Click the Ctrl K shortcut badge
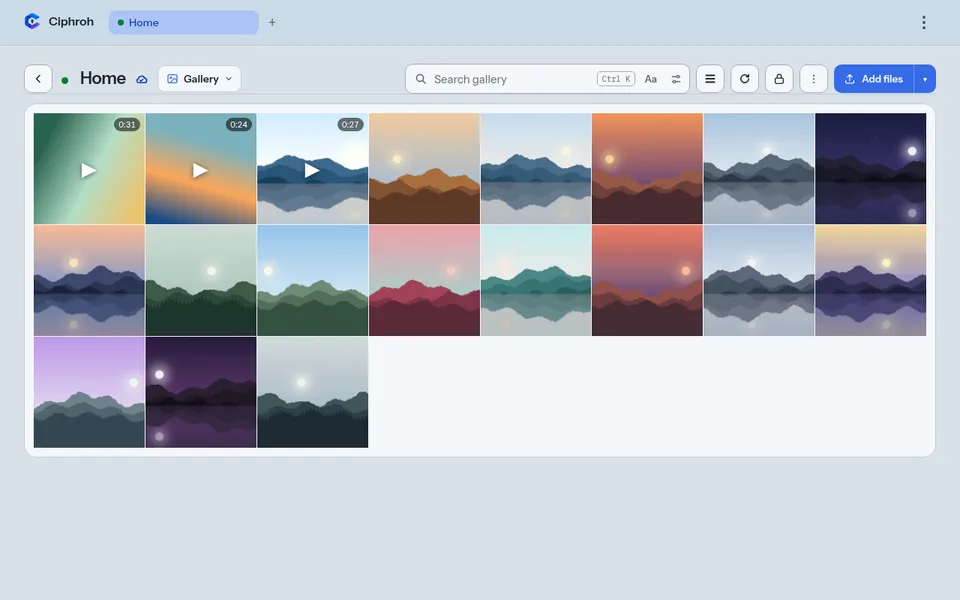Screen dimensions: 960x600 pyautogui.click(x=616, y=79)
